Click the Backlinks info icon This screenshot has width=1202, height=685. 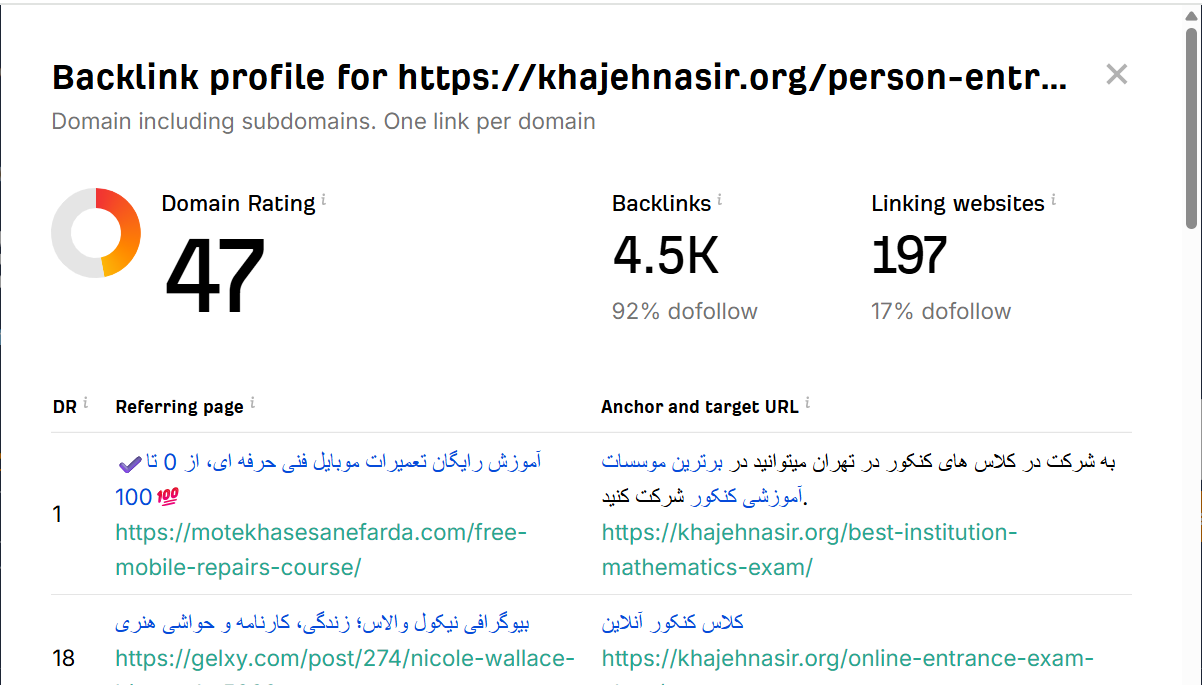(720, 200)
